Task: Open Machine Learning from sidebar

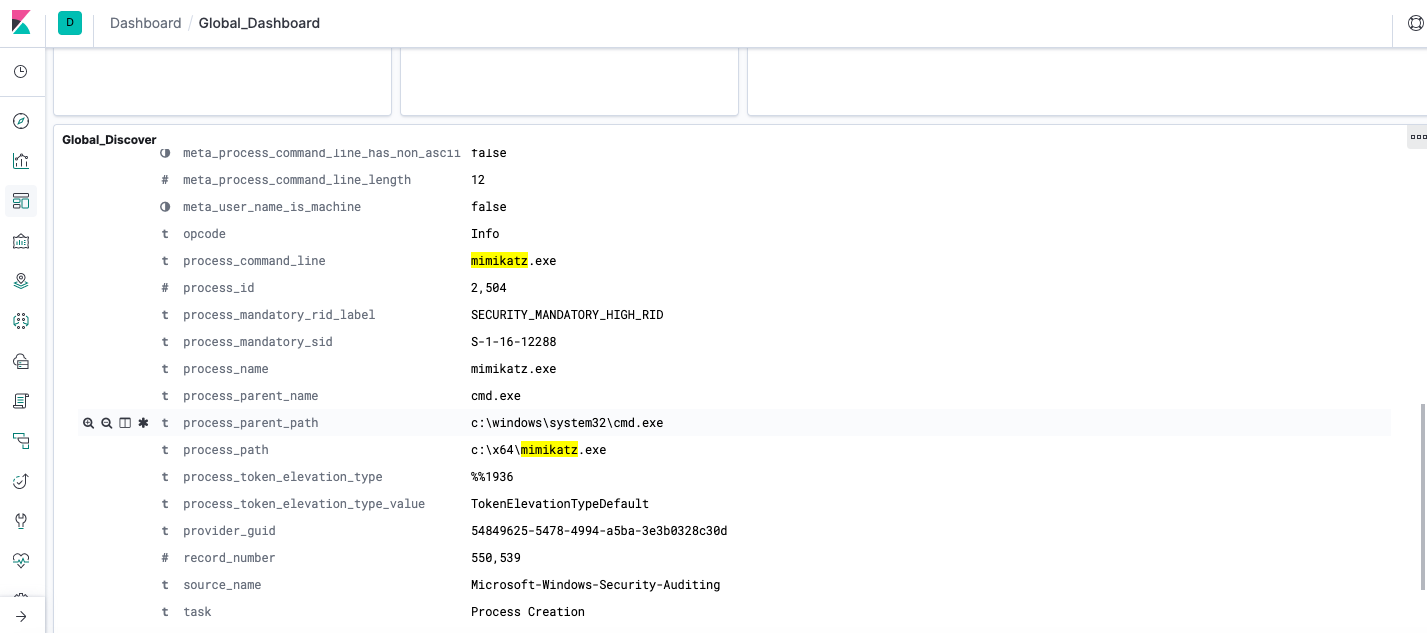Action: coord(21,321)
